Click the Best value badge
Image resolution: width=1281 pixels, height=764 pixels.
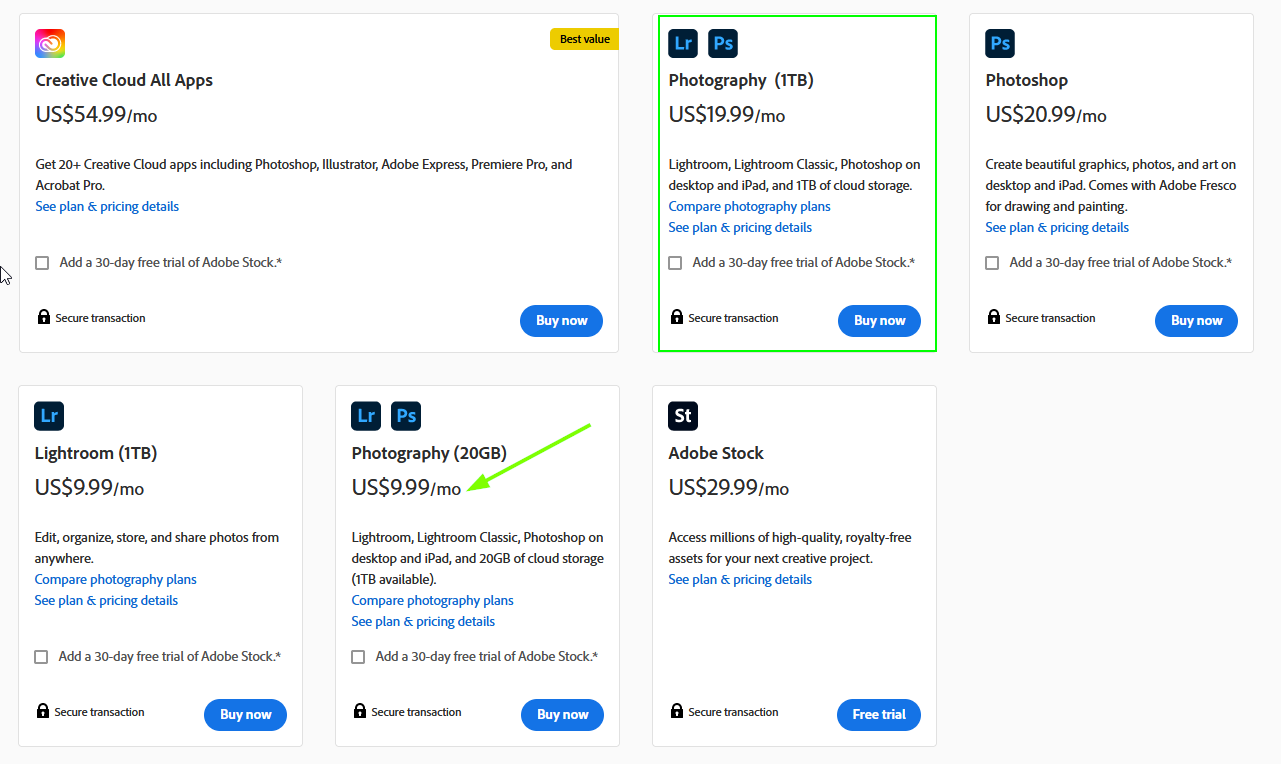pyautogui.click(x=584, y=38)
